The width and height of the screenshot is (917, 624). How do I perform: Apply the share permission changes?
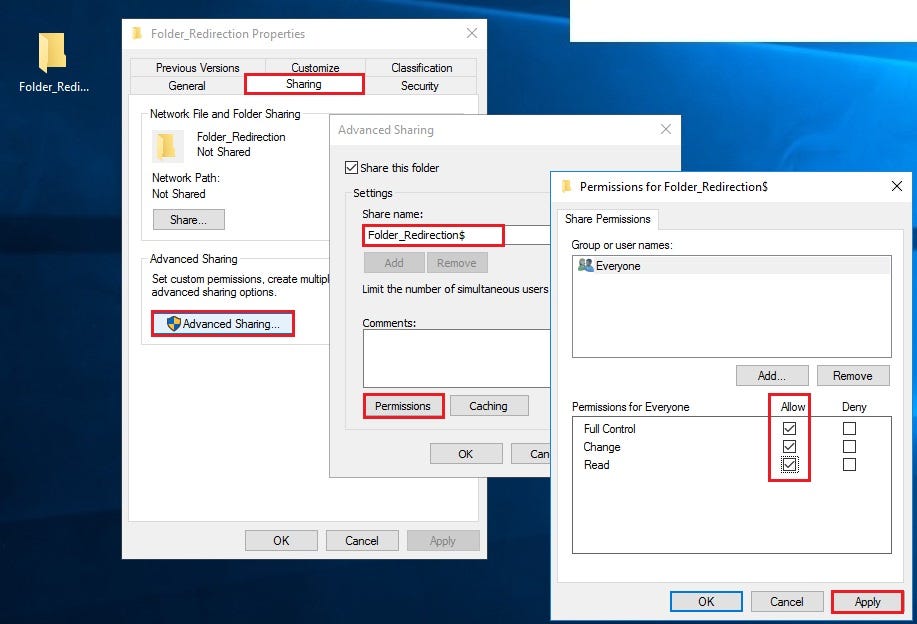866,601
